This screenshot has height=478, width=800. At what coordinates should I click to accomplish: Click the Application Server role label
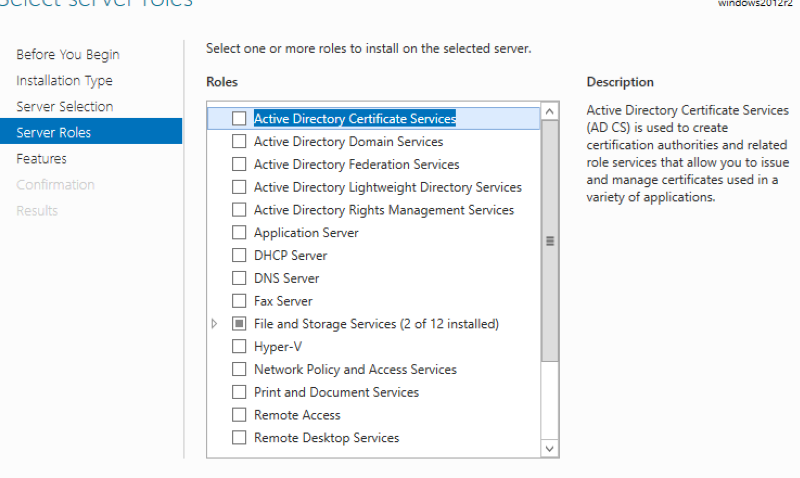coord(306,233)
